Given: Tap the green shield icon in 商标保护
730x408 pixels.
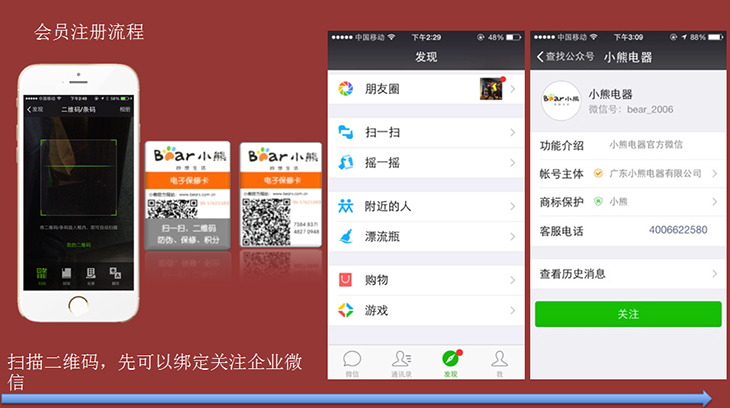Looking at the screenshot, I should pos(598,202).
